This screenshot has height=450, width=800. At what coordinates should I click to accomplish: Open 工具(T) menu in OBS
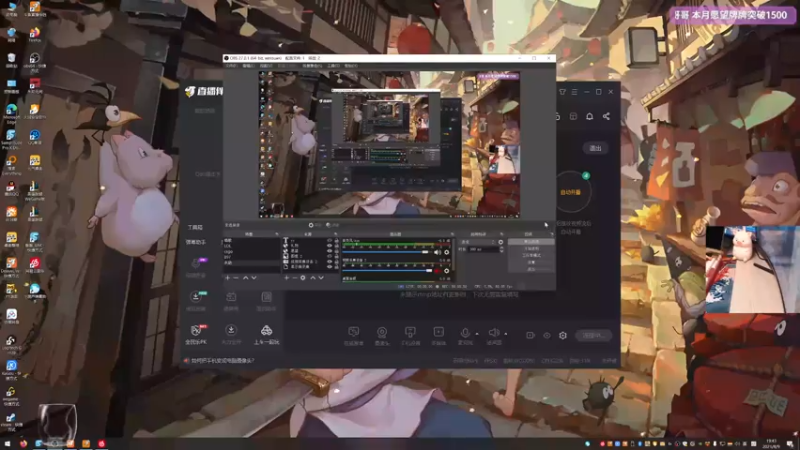333,66
